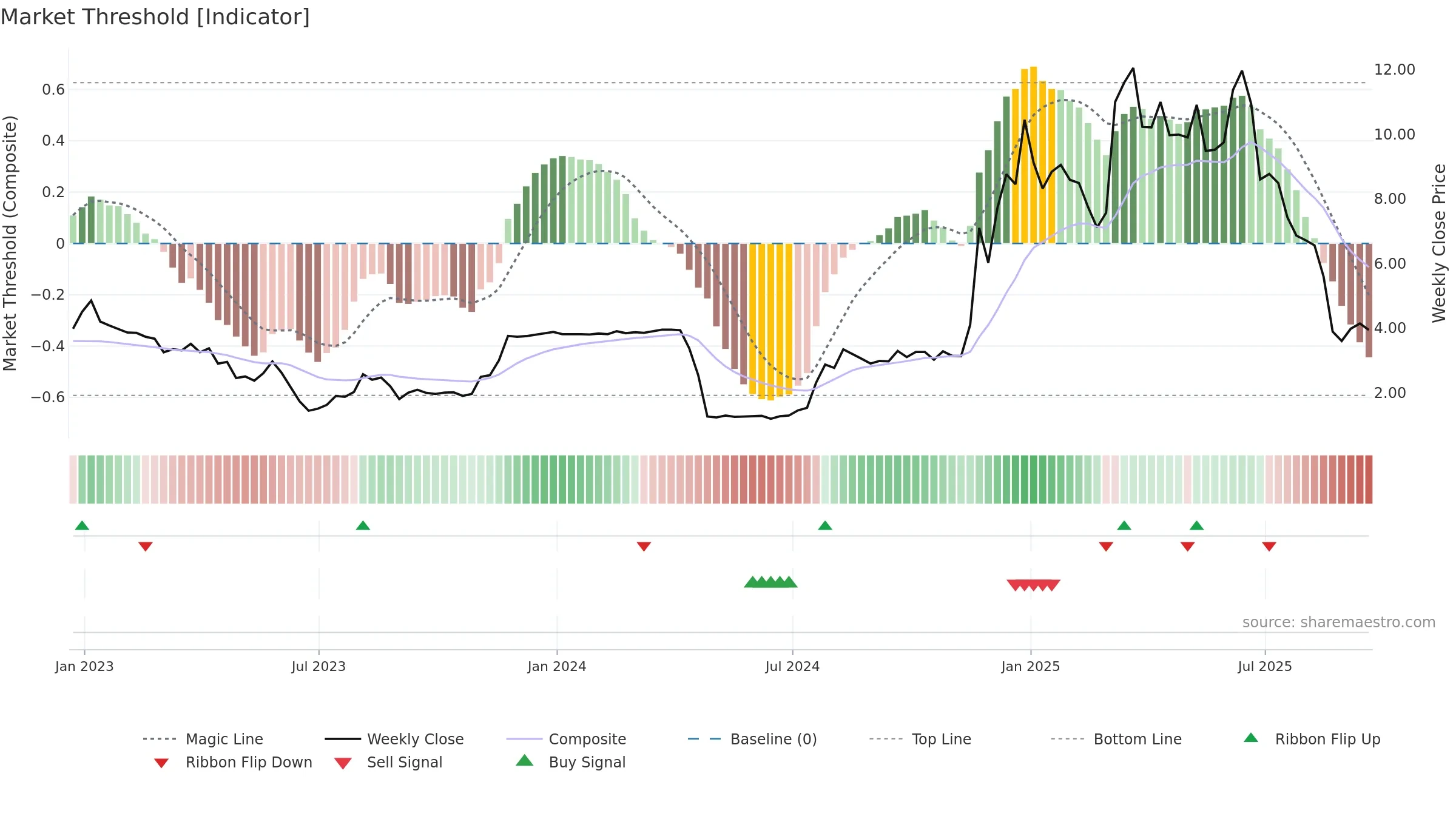Toggle the Ribbon Flip Up legend entry
Viewport: 1456px width, 819px height.
click(x=1312, y=739)
